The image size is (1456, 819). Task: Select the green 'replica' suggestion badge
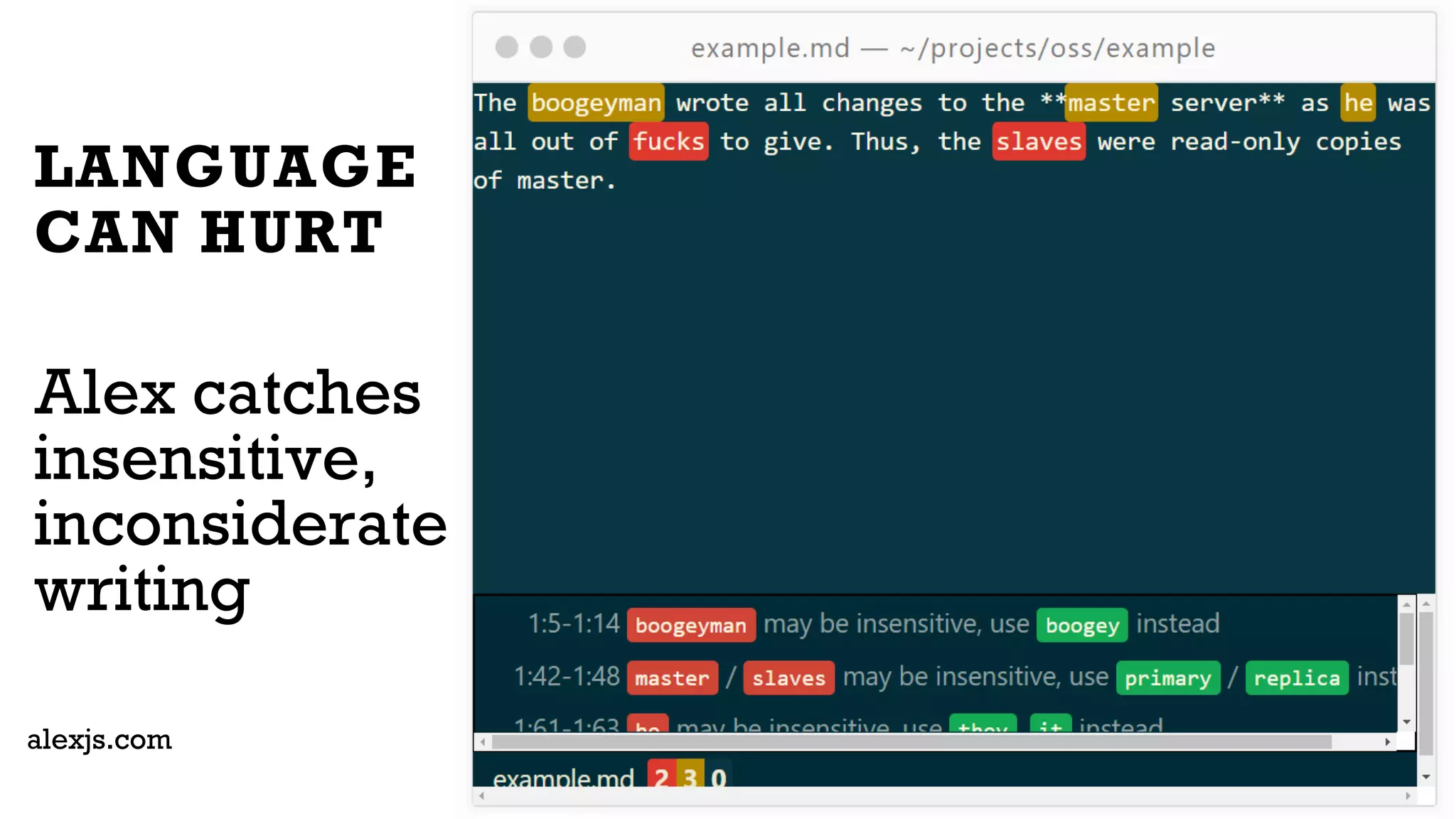[1296, 678]
